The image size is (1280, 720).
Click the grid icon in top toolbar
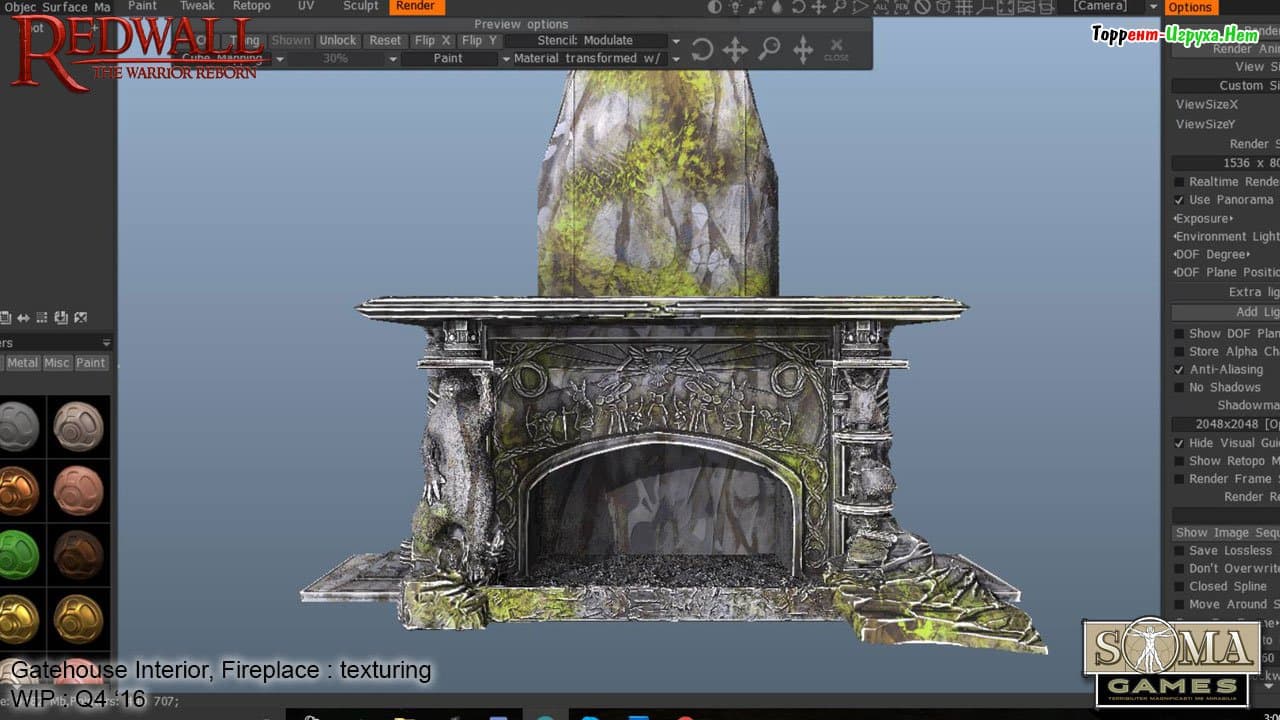click(964, 7)
